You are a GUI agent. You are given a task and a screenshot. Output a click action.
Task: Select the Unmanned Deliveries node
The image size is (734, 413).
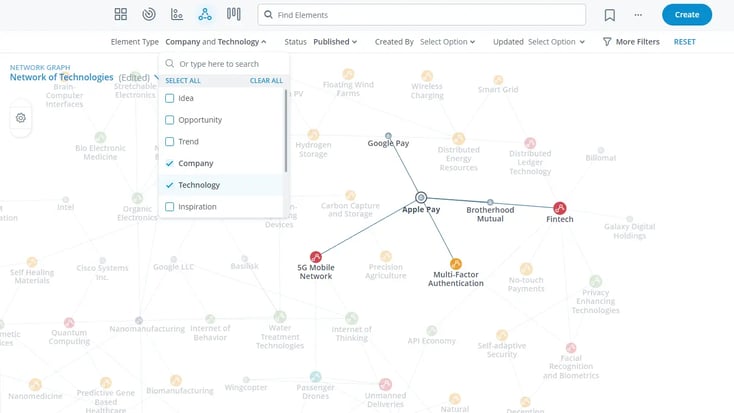(x=385, y=384)
